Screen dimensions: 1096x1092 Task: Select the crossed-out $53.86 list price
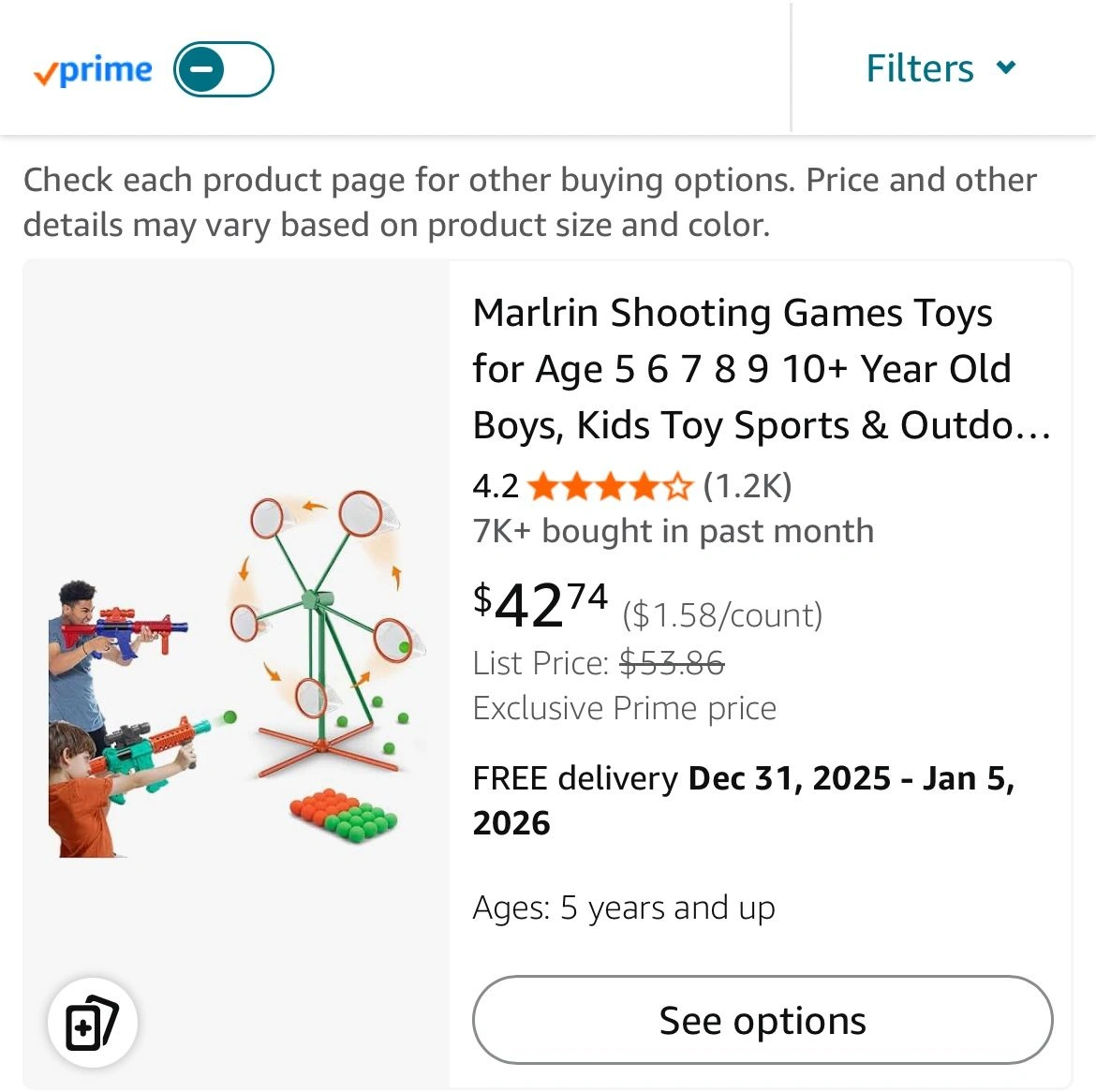(672, 663)
